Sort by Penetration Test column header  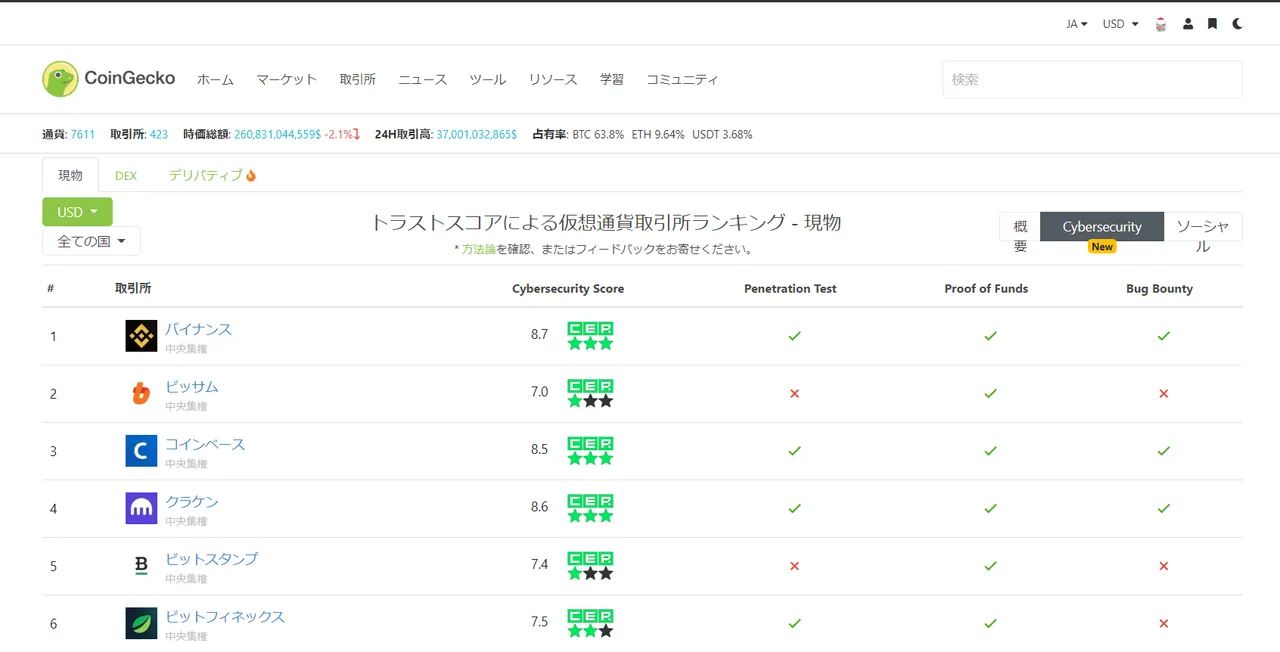coord(790,289)
